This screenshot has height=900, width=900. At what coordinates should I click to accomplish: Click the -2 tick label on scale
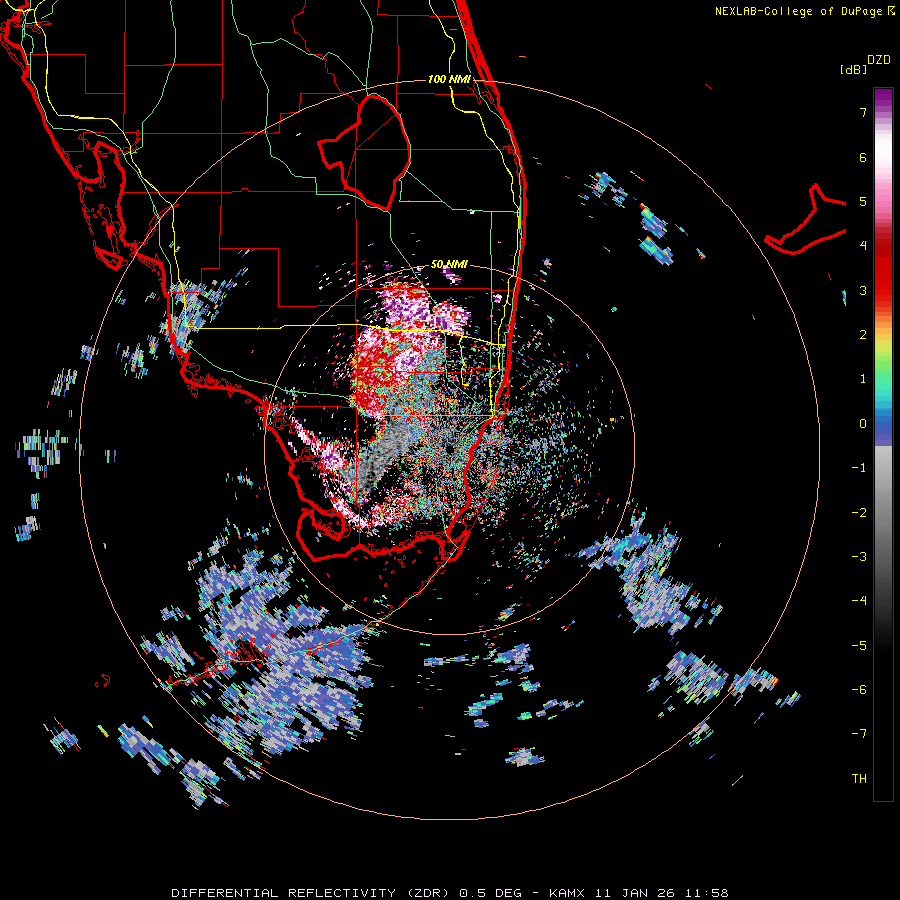tap(859, 513)
